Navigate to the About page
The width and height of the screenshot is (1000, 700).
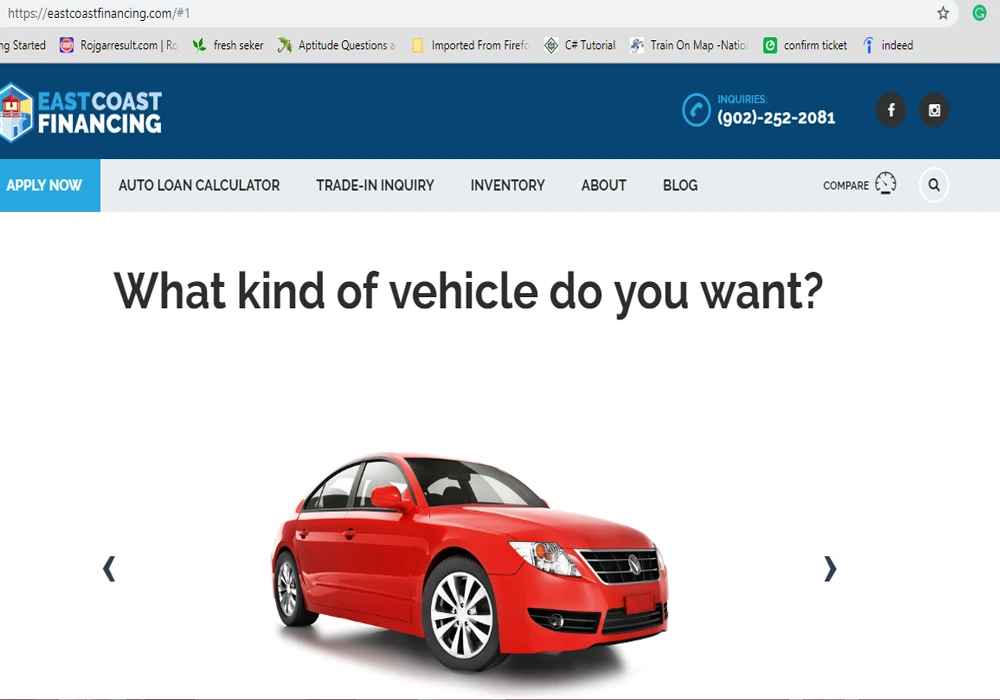click(604, 185)
